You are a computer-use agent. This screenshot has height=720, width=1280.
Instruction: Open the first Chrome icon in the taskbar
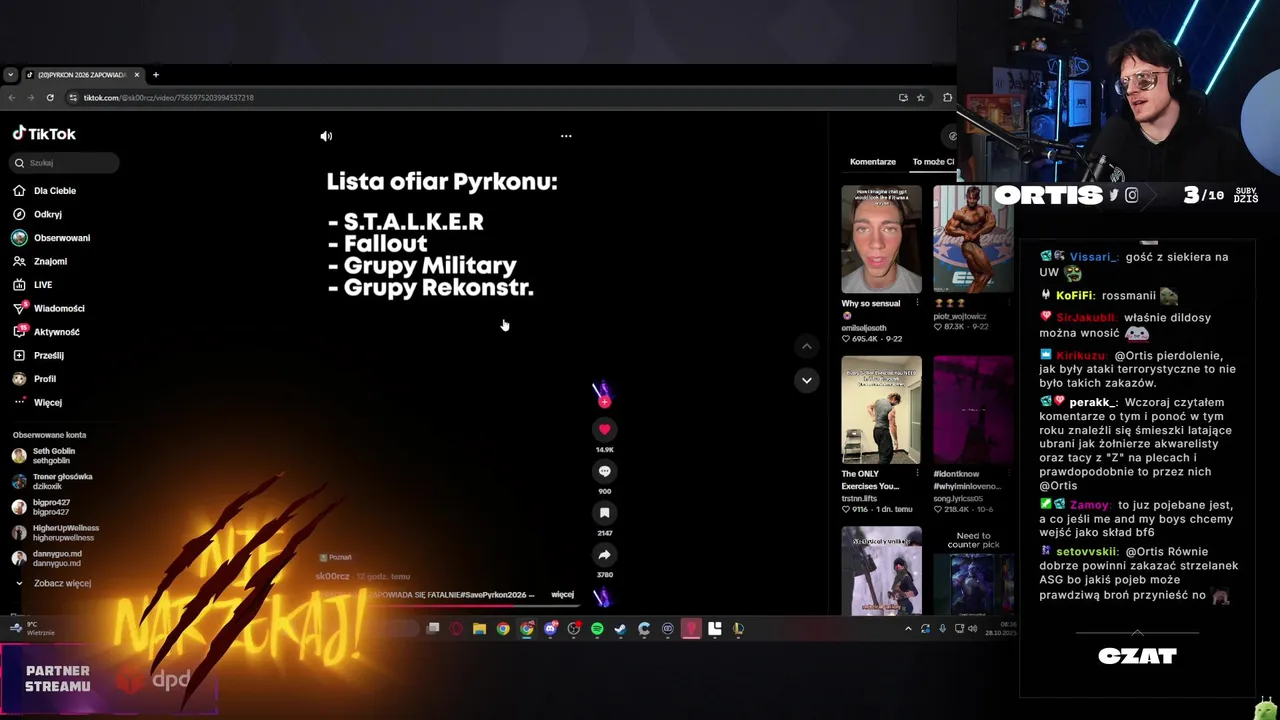click(x=503, y=629)
